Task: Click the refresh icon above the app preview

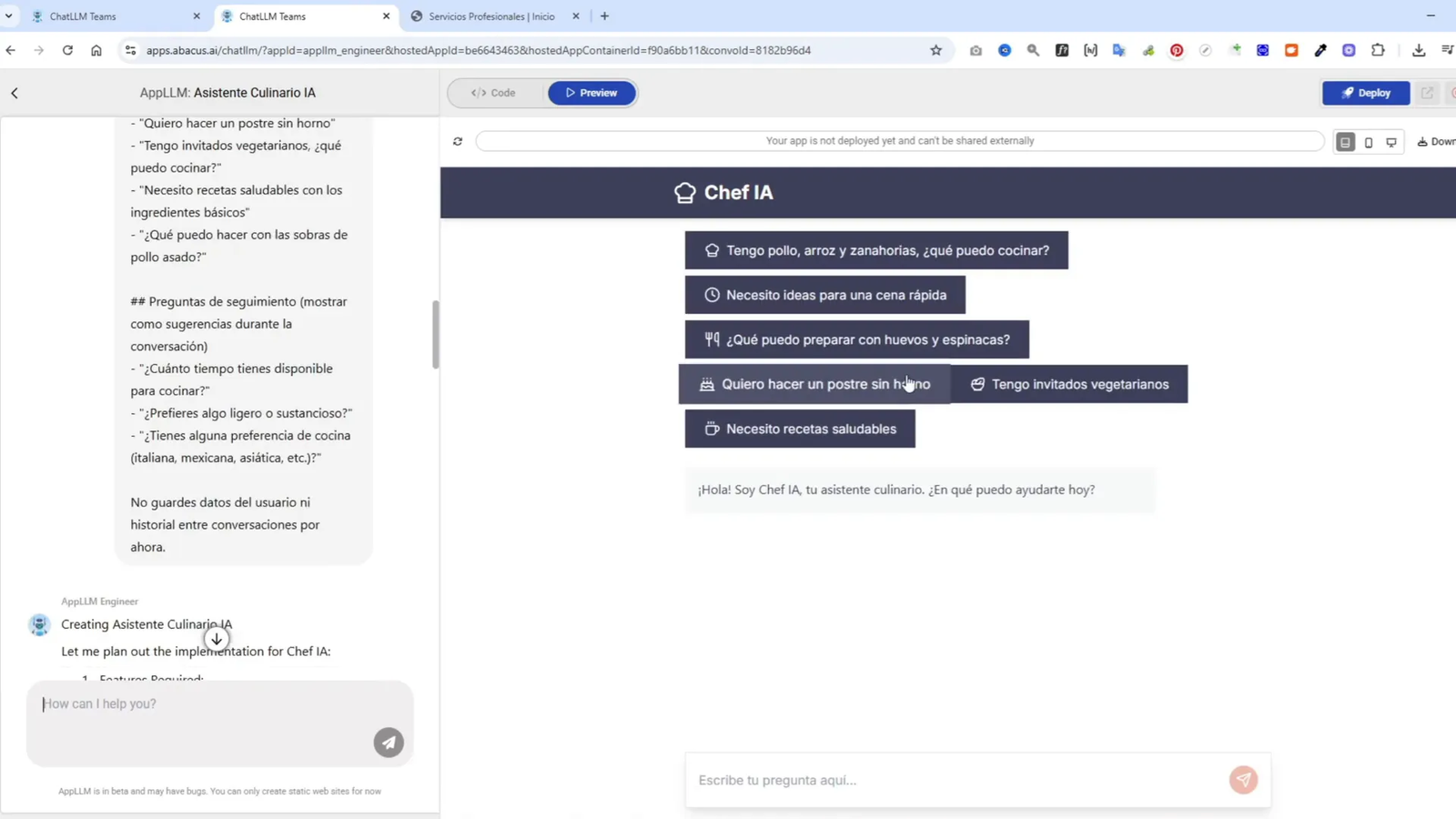Action: pyautogui.click(x=458, y=141)
